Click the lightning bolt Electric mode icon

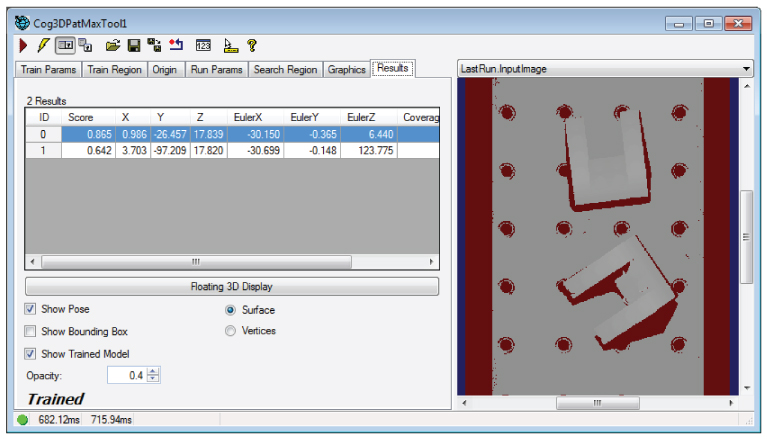(42, 45)
